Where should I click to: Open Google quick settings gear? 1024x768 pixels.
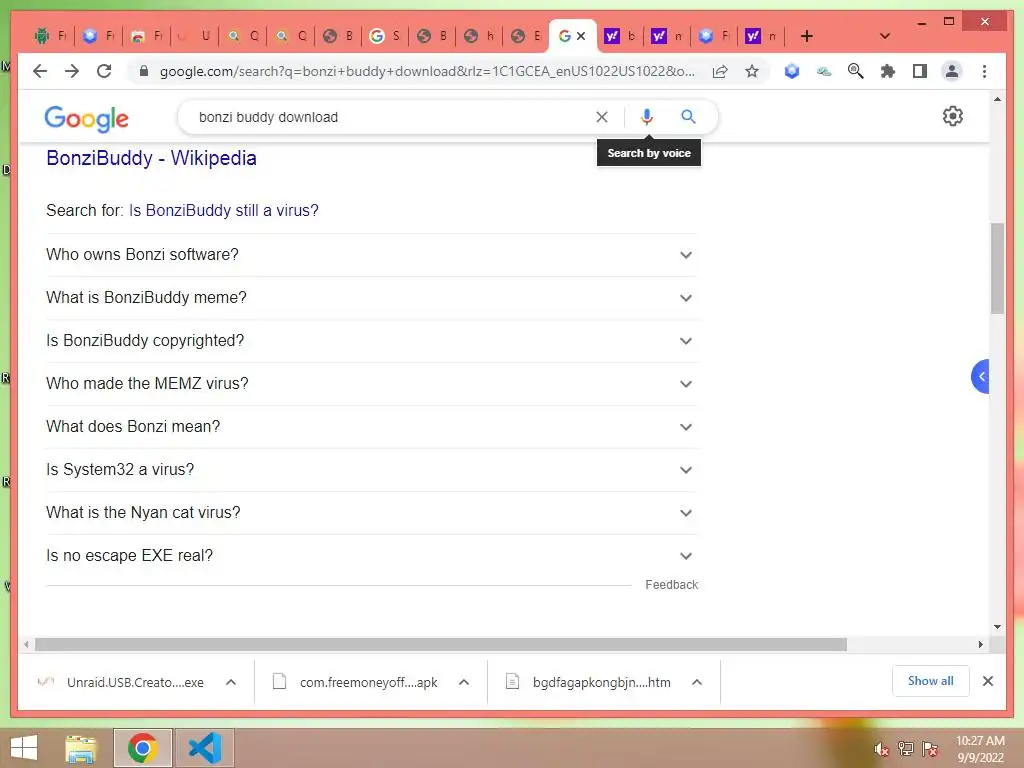952,116
